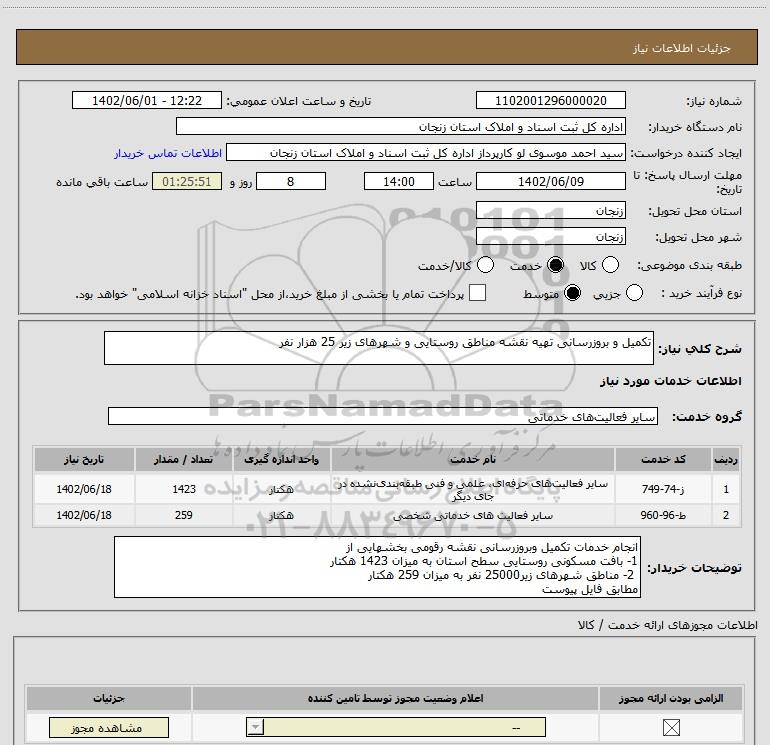Select the متوسط purchase type radio
770x745 pixels.
573,293
